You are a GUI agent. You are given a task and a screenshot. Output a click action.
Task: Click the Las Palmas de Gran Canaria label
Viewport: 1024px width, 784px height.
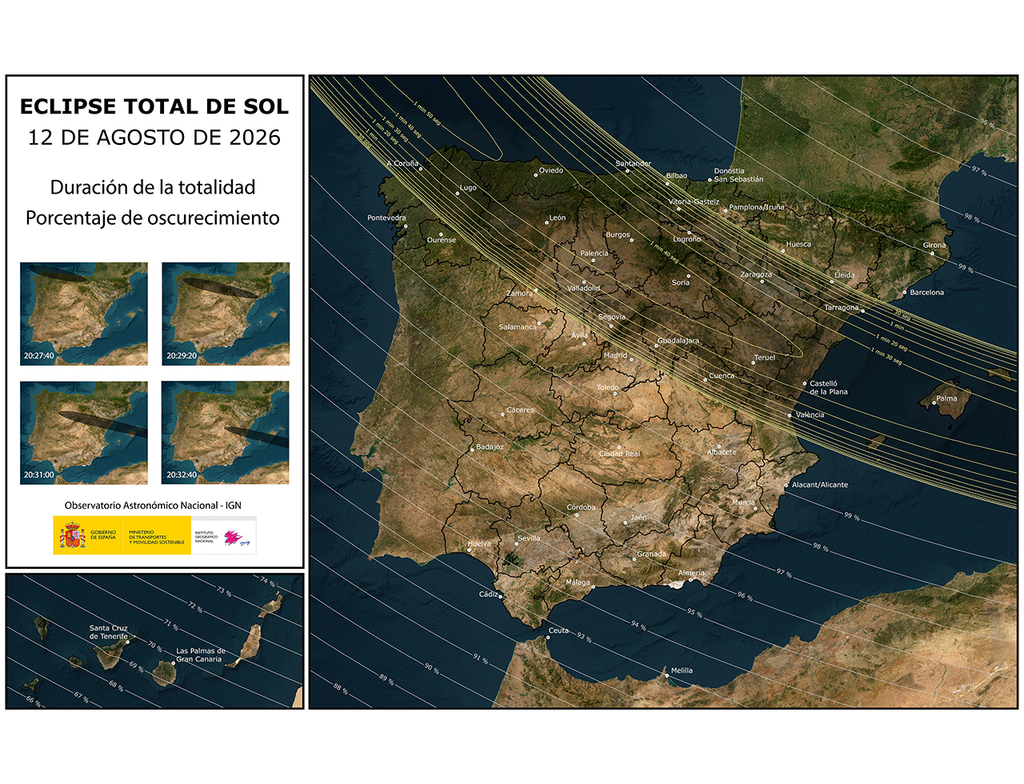click(201, 655)
